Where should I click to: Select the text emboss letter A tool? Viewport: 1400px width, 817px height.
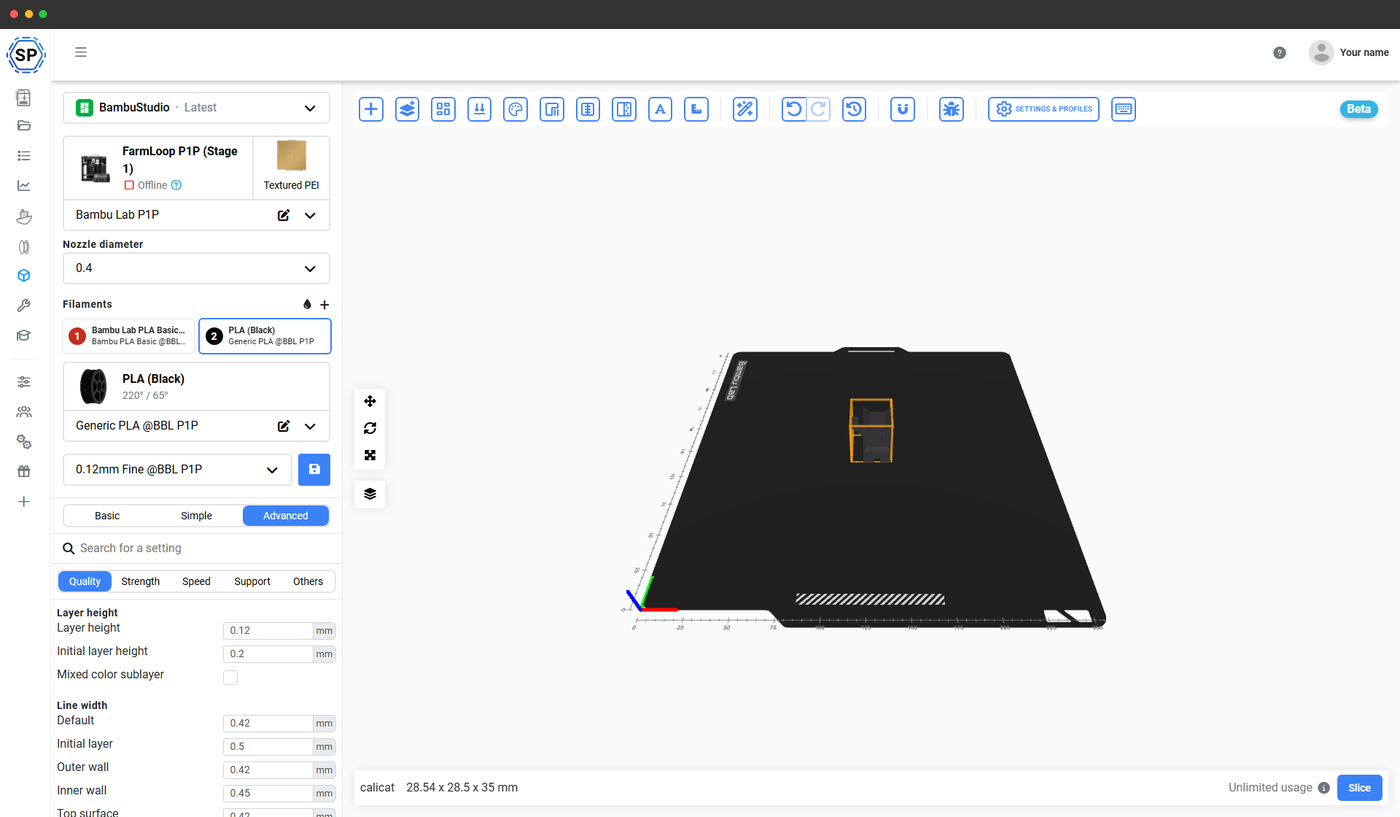(660, 109)
